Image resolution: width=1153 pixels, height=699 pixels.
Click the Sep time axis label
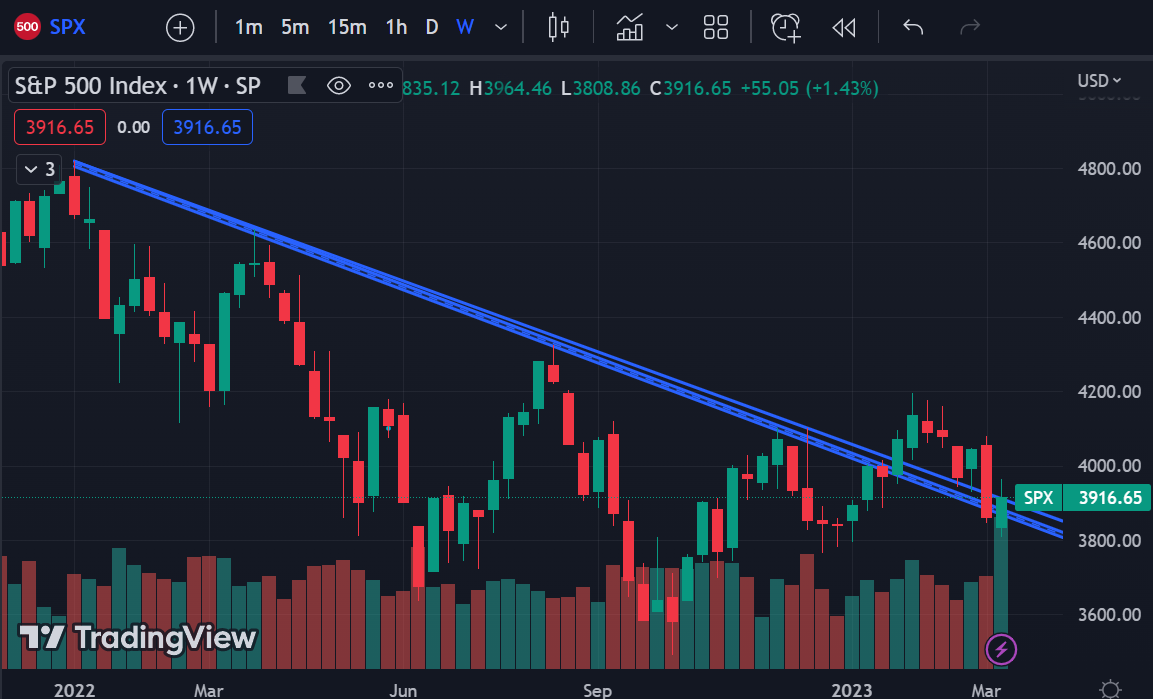(x=597, y=690)
